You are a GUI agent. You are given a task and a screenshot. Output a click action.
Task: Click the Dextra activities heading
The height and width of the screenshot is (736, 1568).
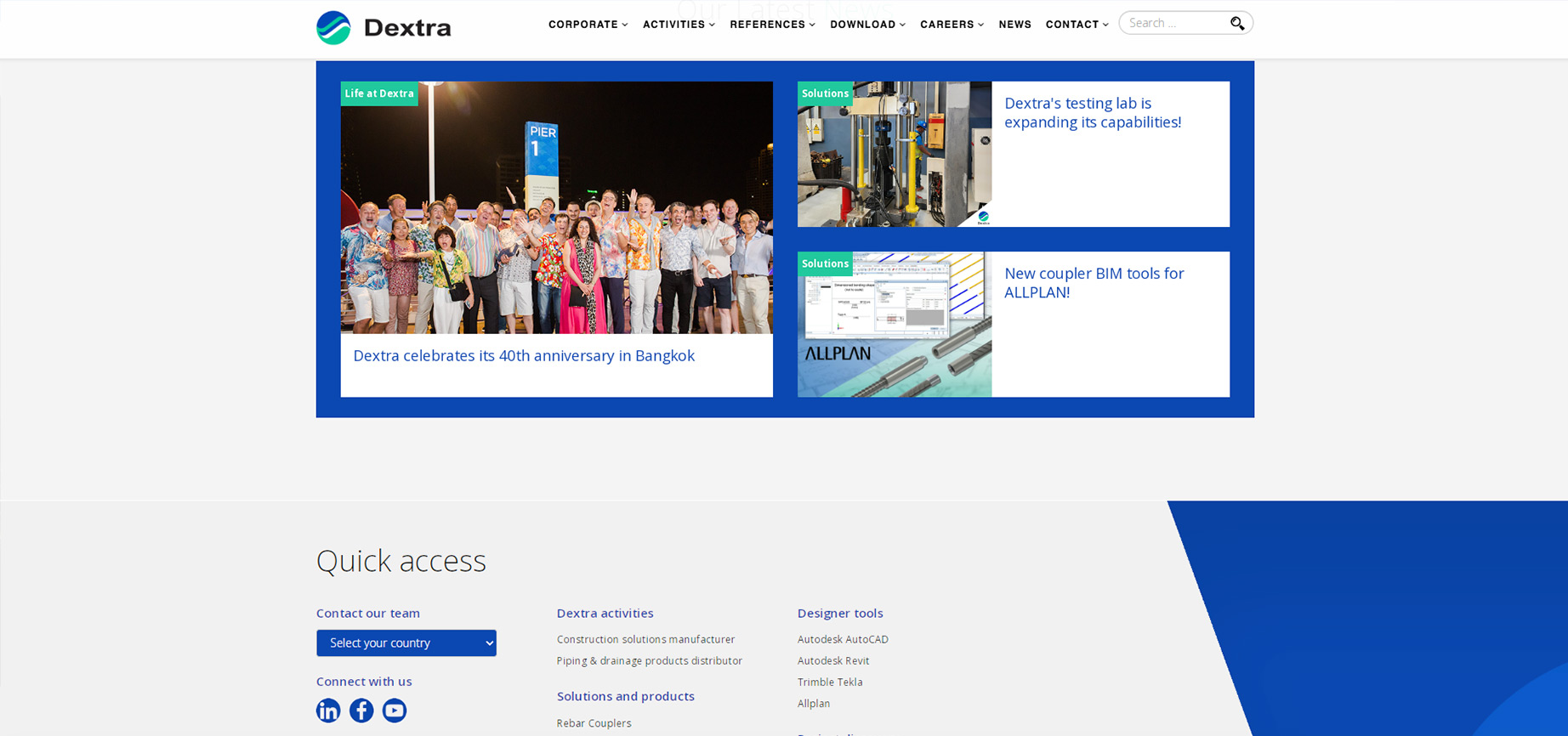point(605,613)
